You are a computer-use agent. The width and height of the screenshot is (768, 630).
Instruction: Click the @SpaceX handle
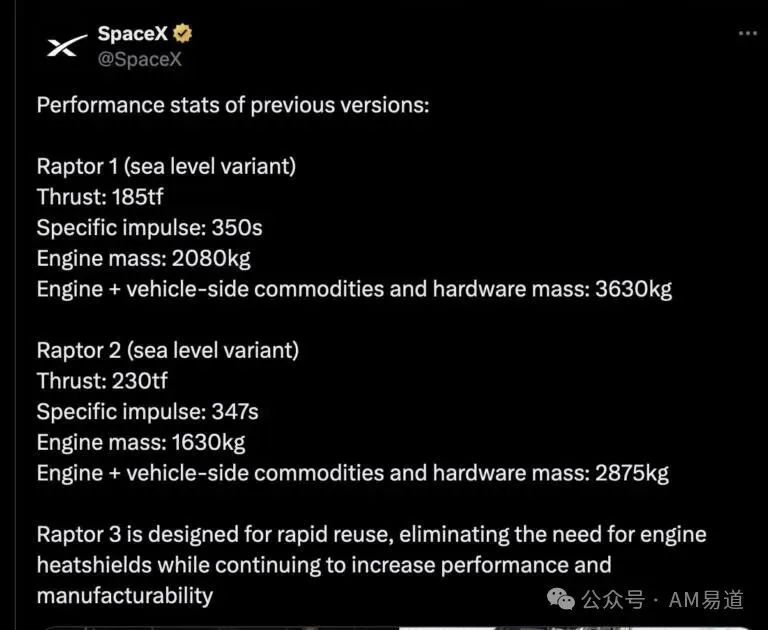click(x=139, y=59)
